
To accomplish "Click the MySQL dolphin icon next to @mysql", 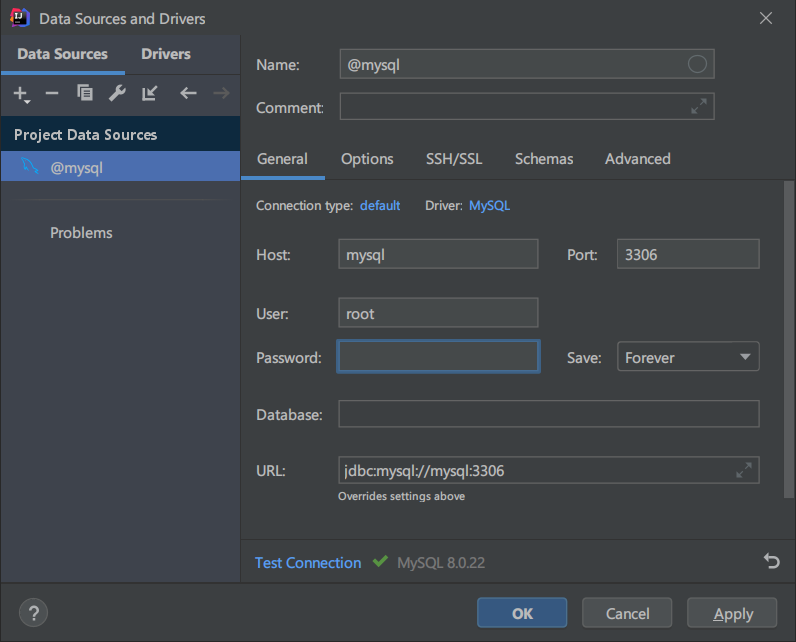I will tap(29, 166).
